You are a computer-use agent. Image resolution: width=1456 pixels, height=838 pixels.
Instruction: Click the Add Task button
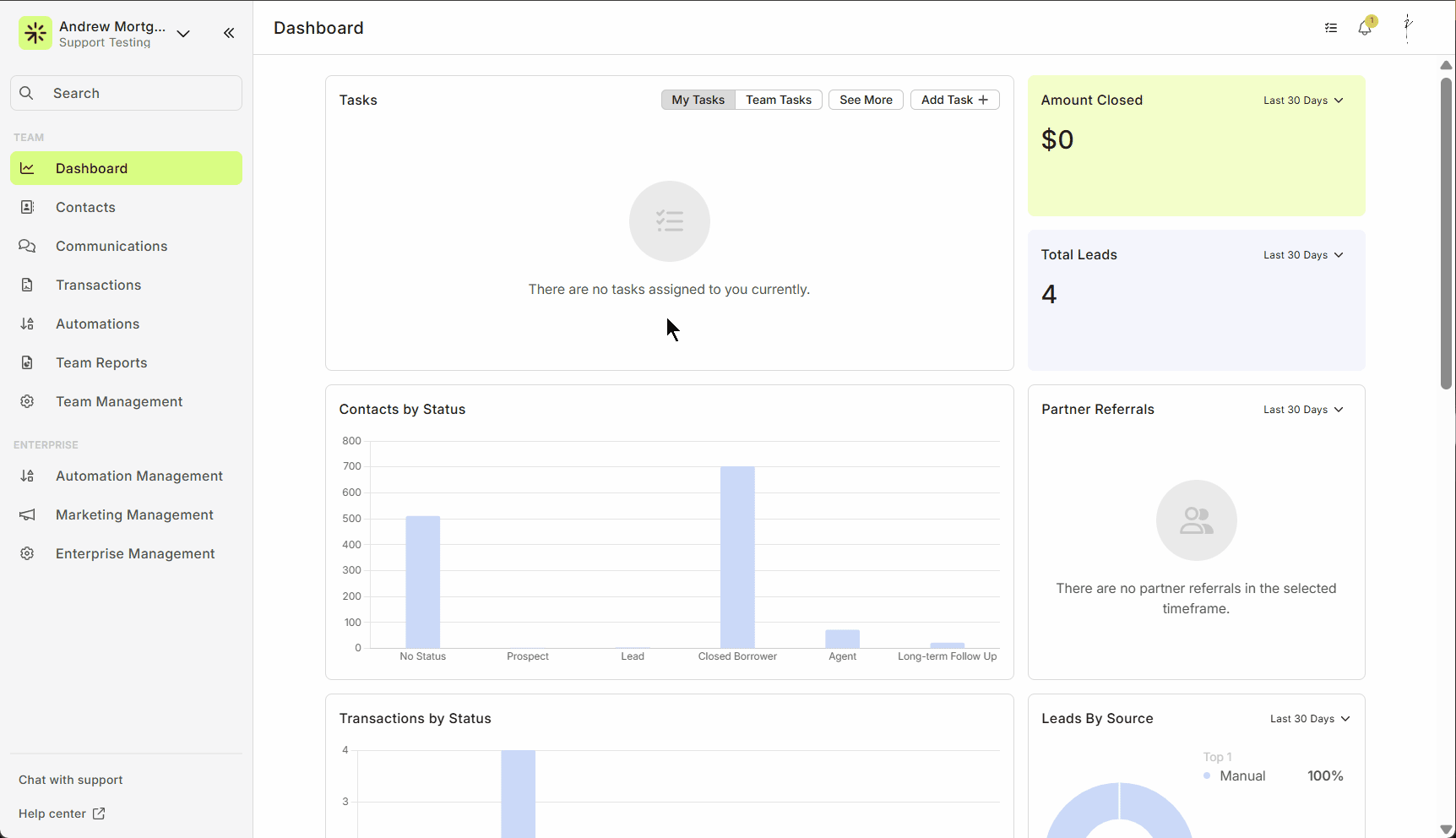click(954, 100)
